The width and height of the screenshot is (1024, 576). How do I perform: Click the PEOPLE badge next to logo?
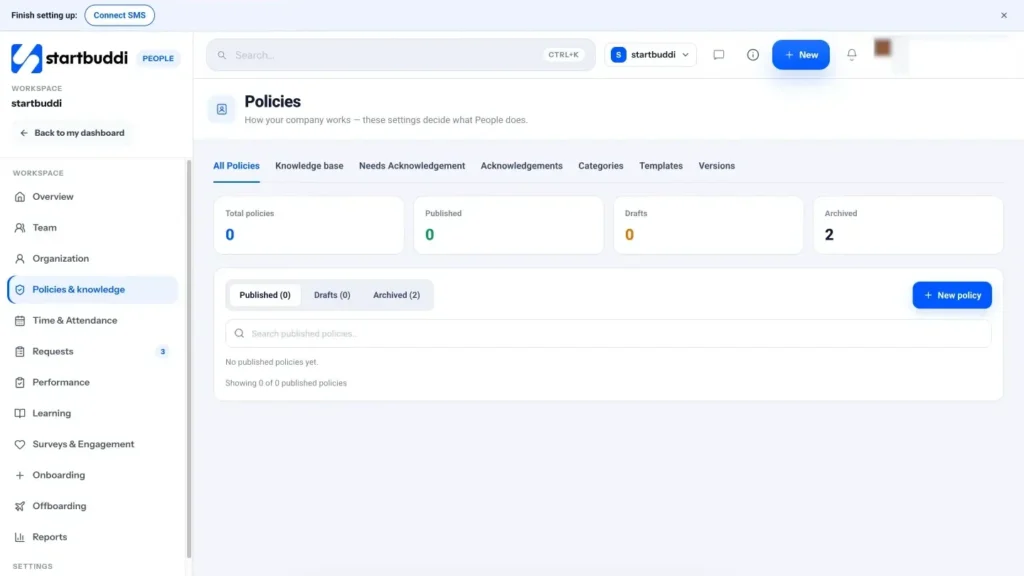tap(158, 58)
